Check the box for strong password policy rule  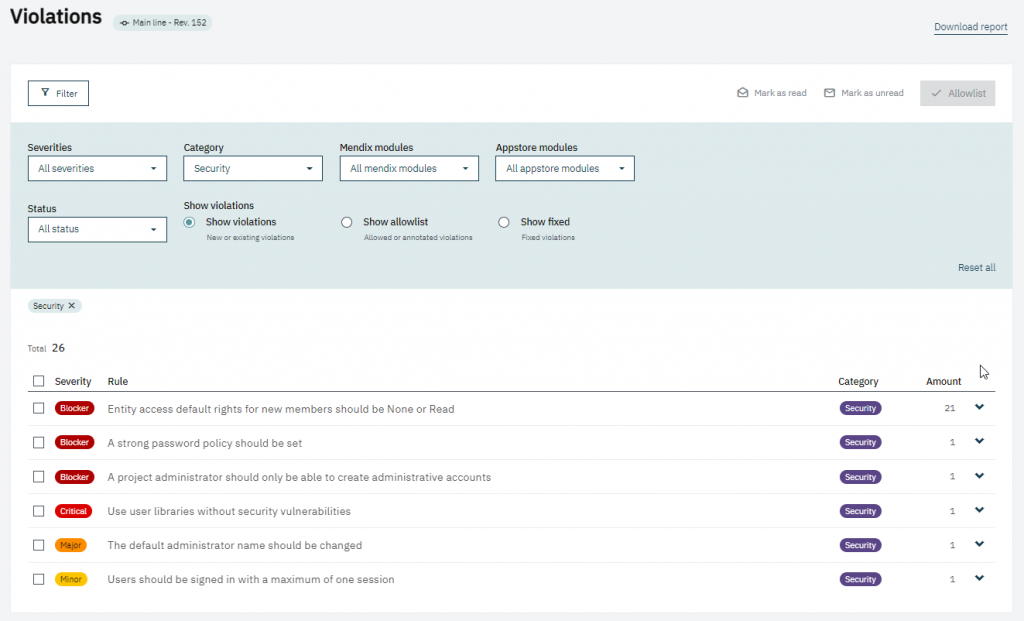tap(38, 442)
